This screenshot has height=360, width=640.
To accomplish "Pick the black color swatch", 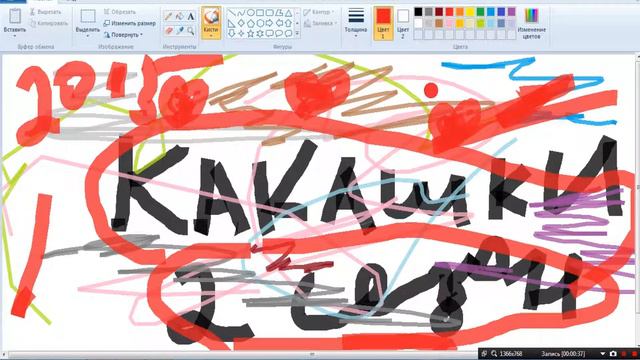I will 418,12.
